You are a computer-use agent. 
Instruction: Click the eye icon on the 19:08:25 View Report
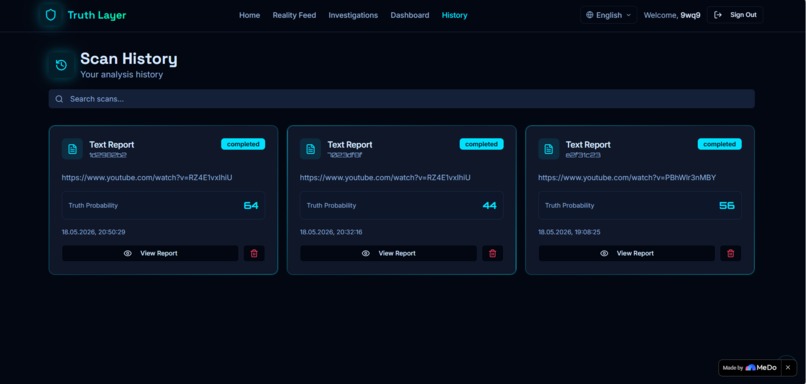604,253
